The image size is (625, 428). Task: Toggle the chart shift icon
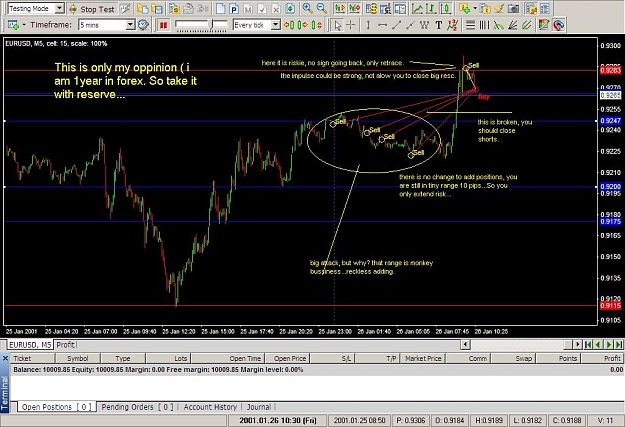click(x=340, y=8)
